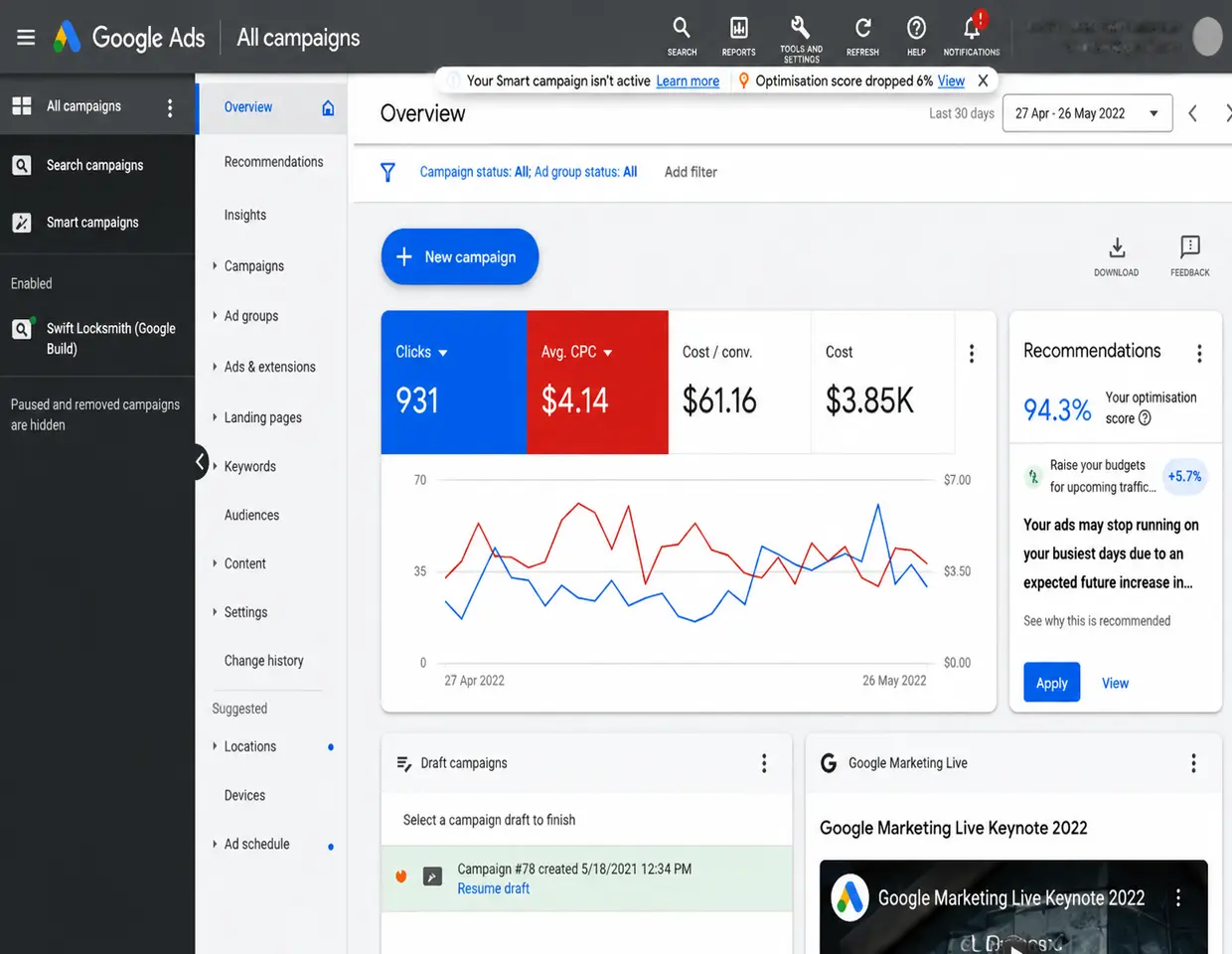Open the YouTube video options menu
The image size is (1232, 954).
pyautogui.click(x=1178, y=897)
